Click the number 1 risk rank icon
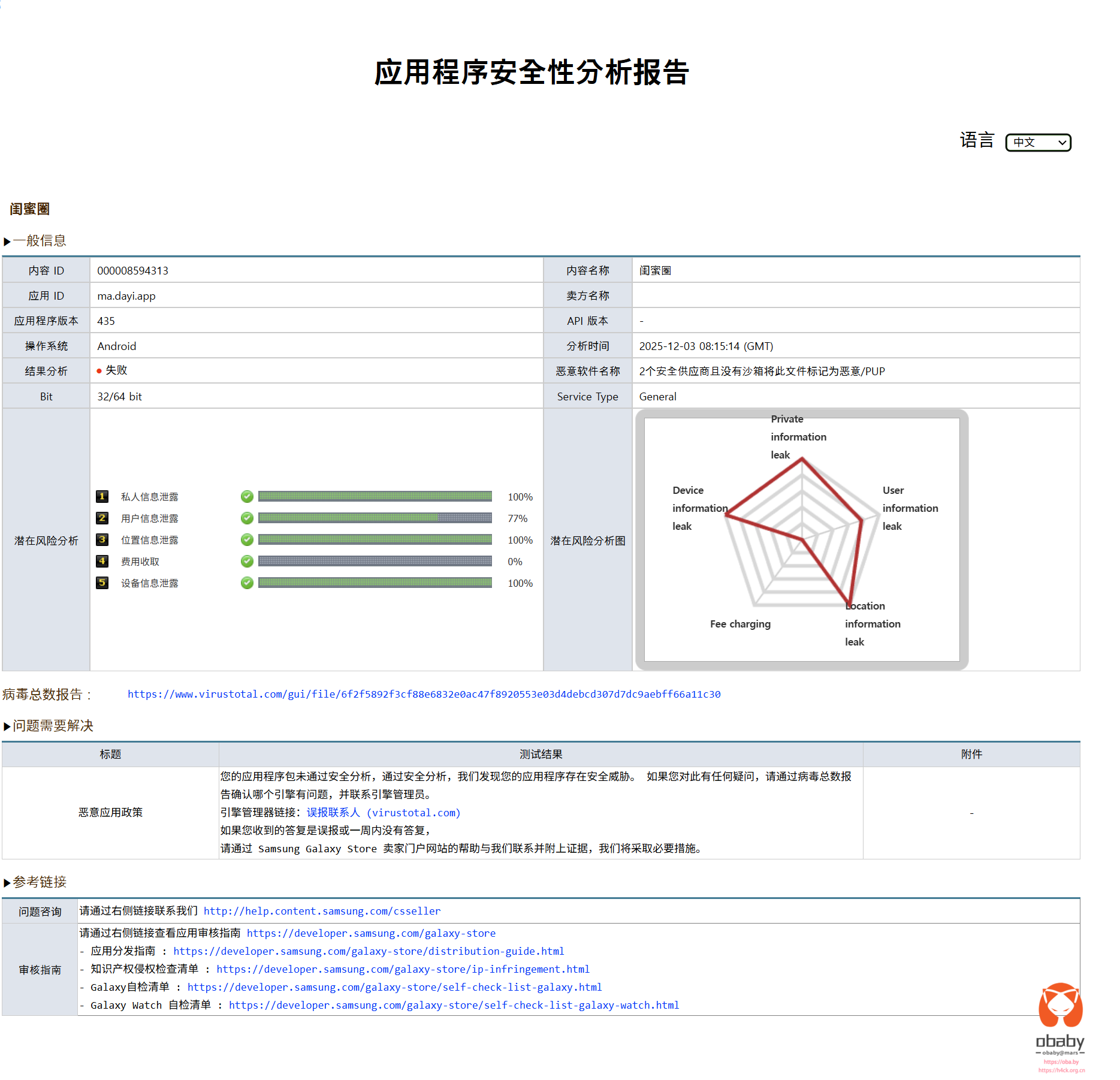The image size is (1120, 1080). [102, 496]
